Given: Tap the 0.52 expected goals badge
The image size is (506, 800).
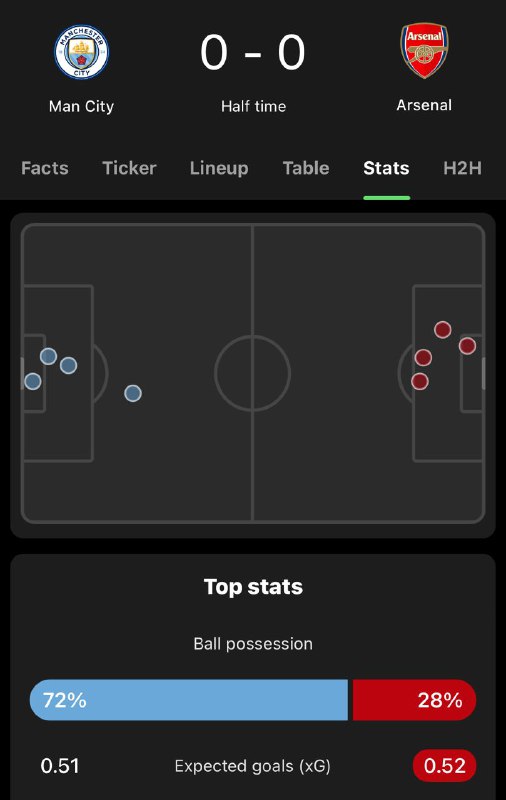Looking at the screenshot, I should [444, 766].
